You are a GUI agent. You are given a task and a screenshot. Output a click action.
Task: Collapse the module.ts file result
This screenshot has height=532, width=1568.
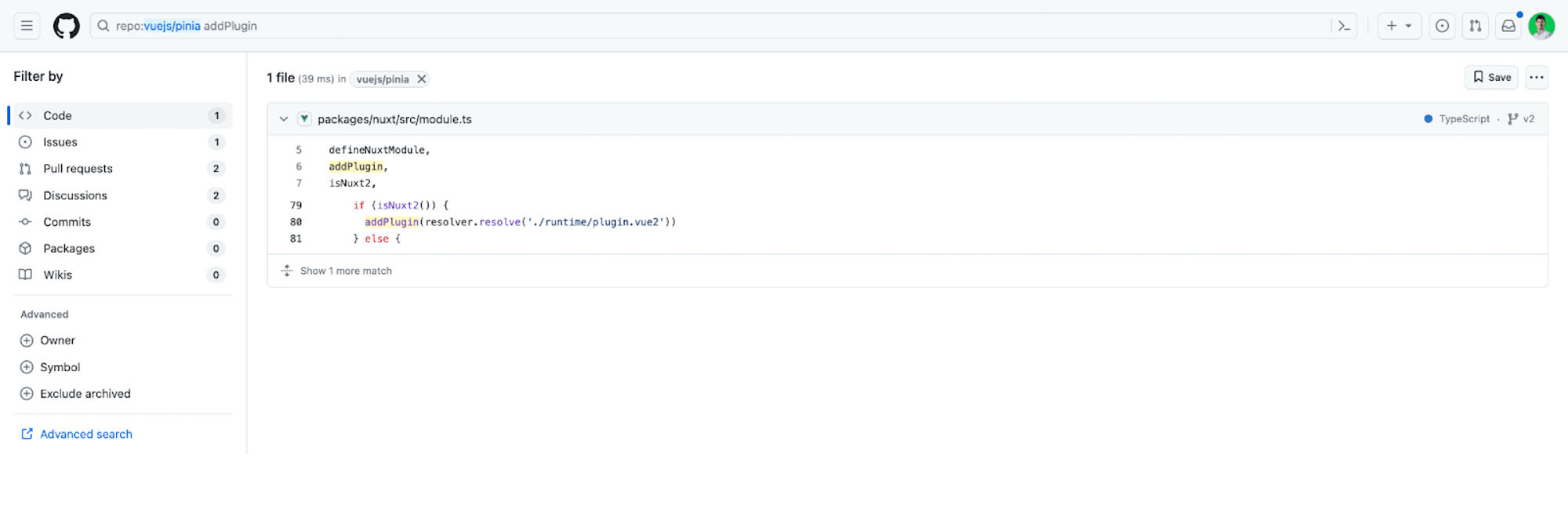coord(284,119)
